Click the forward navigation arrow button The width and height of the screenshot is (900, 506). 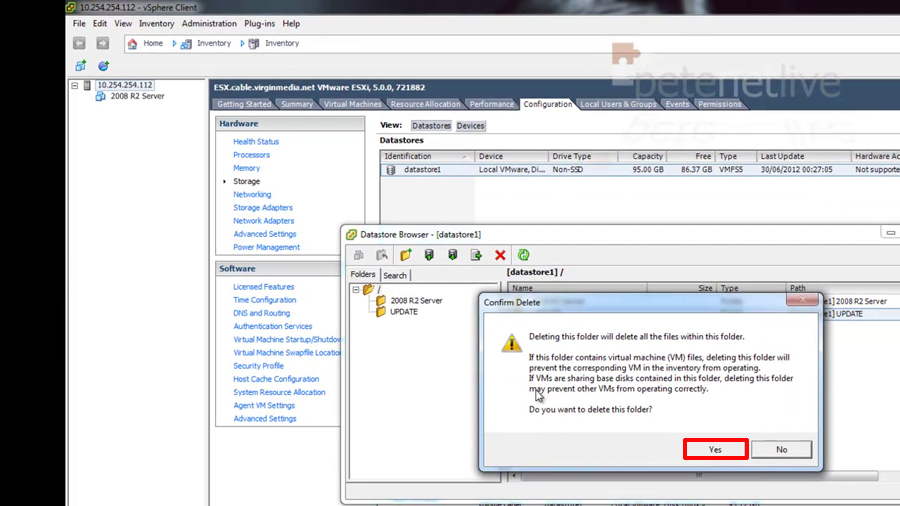click(x=102, y=43)
